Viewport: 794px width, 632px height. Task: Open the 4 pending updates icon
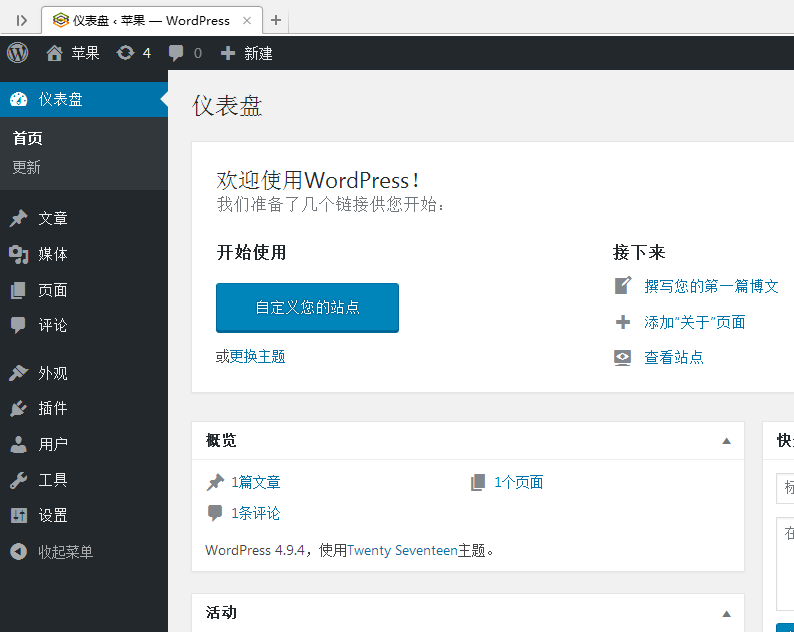pyautogui.click(x=125, y=53)
